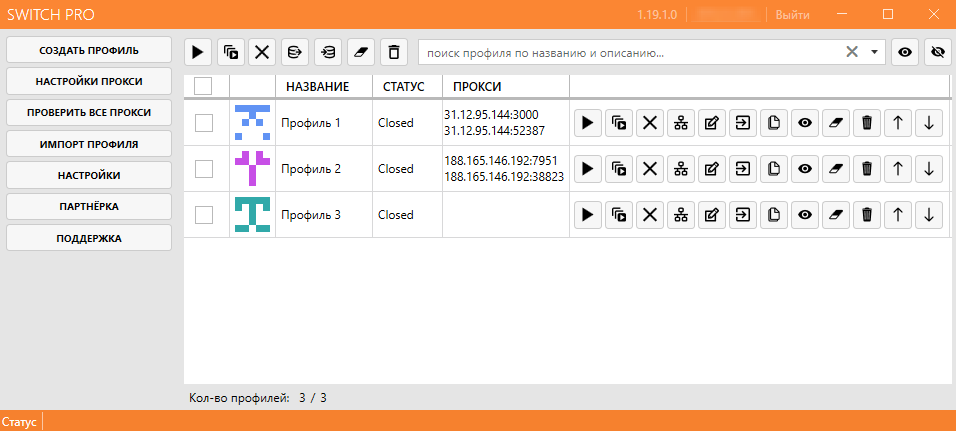Screen dimensions: 956x431
Task: Delete Профиль 2 with trash icon
Action: tap(867, 169)
